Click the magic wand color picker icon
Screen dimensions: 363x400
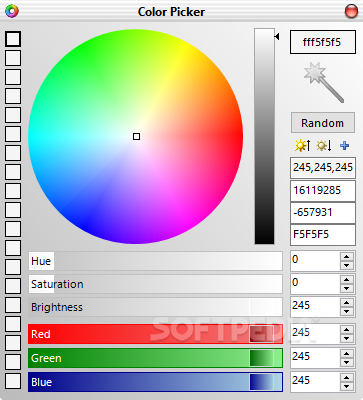323,82
